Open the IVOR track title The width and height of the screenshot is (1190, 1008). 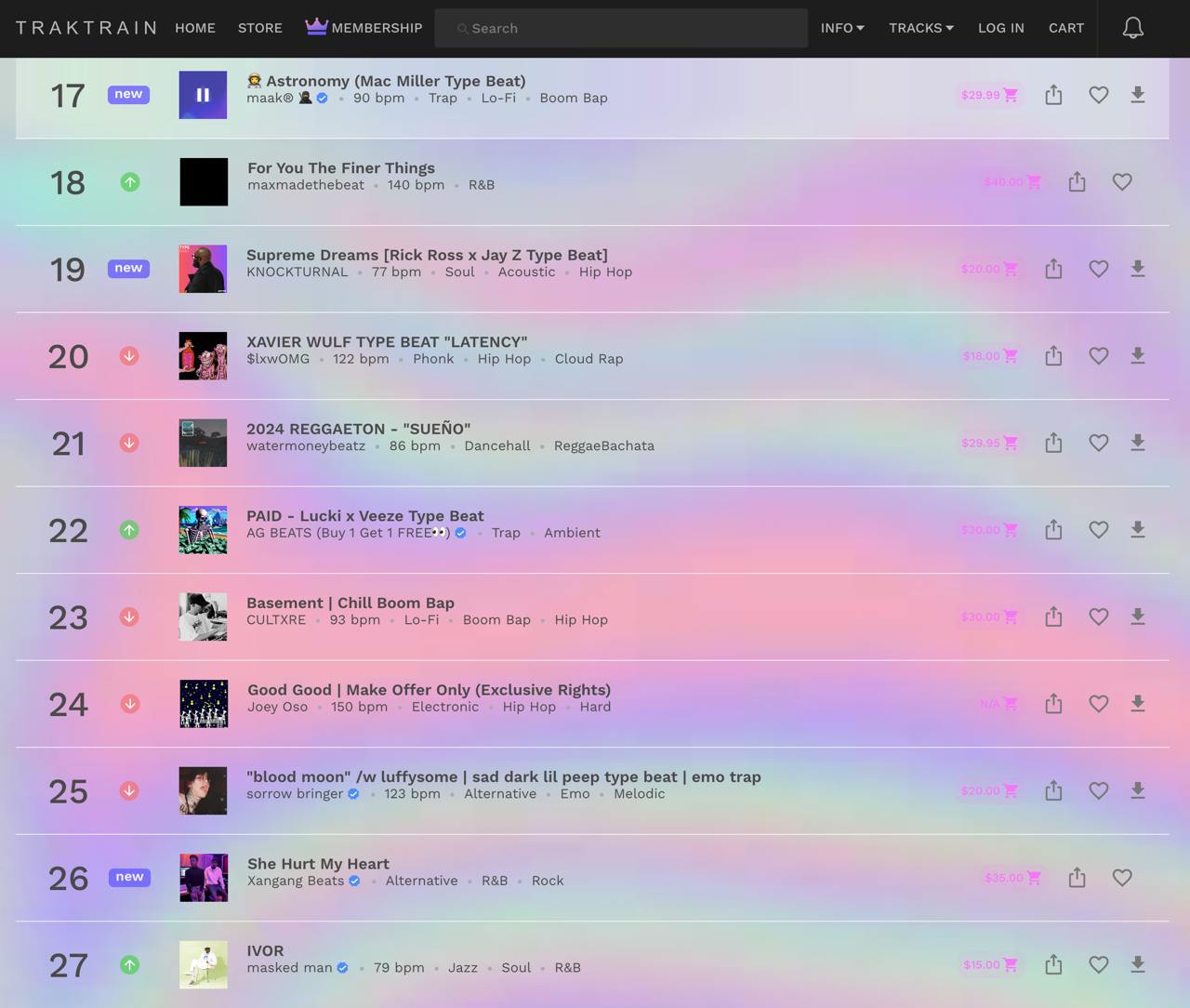tap(265, 950)
